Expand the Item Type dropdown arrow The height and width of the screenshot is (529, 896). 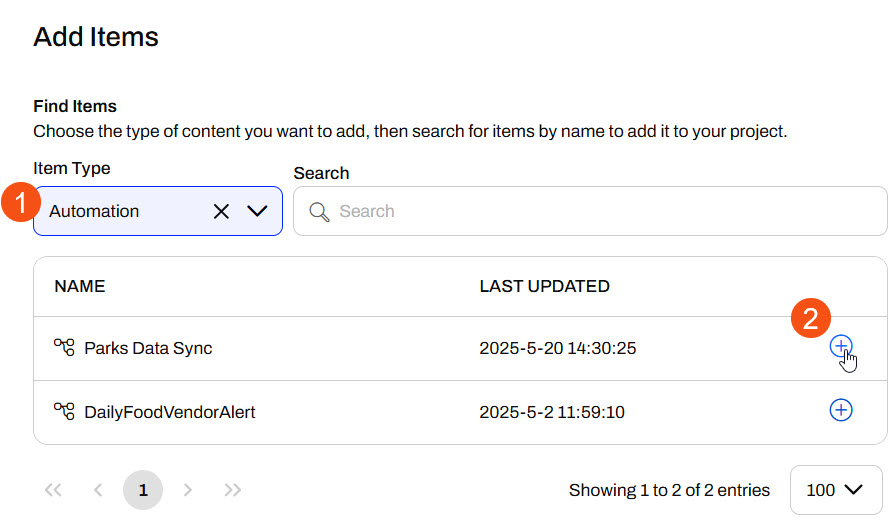coord(257,211)
